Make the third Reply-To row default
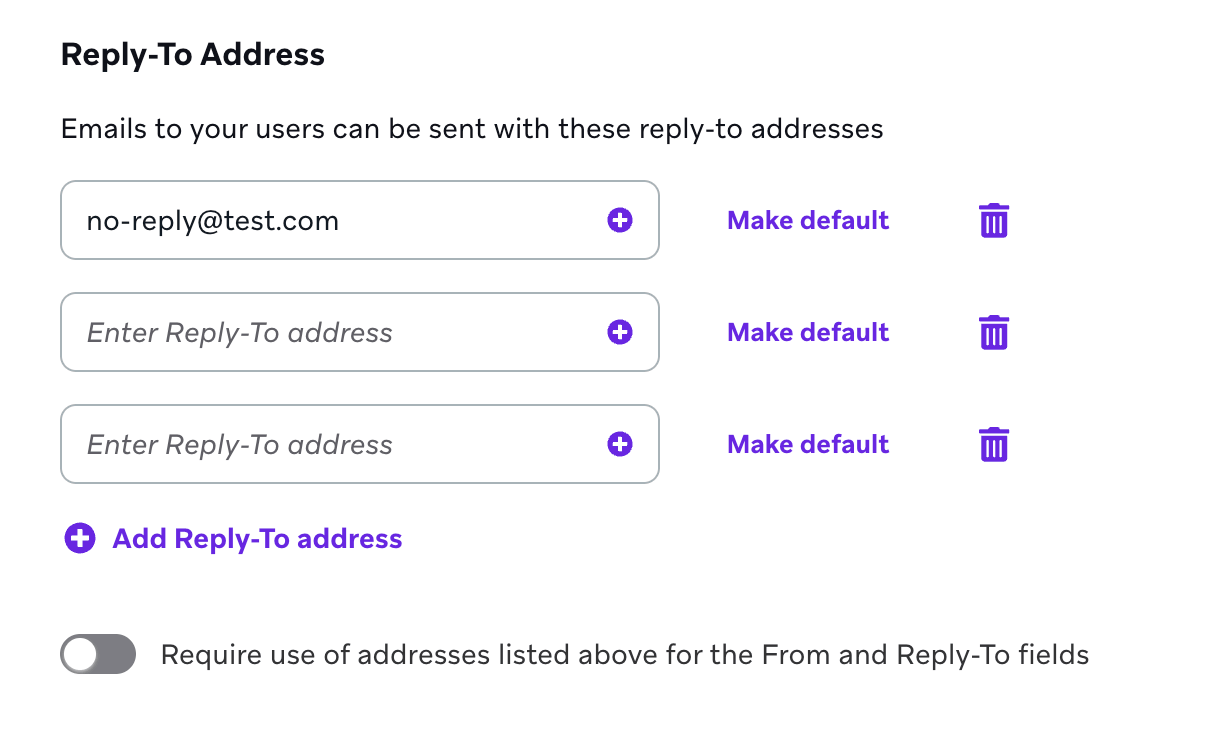 pyautogui.click(x=808, y=444)
